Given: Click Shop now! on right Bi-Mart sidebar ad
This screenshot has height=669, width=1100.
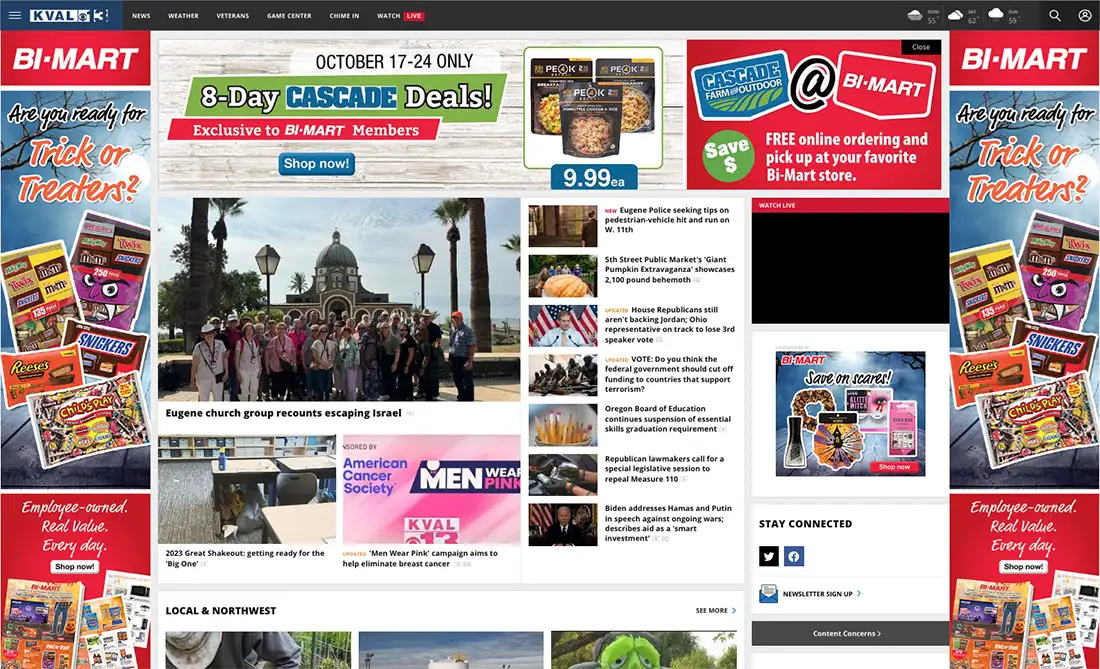Looking at the screenshot, I should tap(1024, 567).
